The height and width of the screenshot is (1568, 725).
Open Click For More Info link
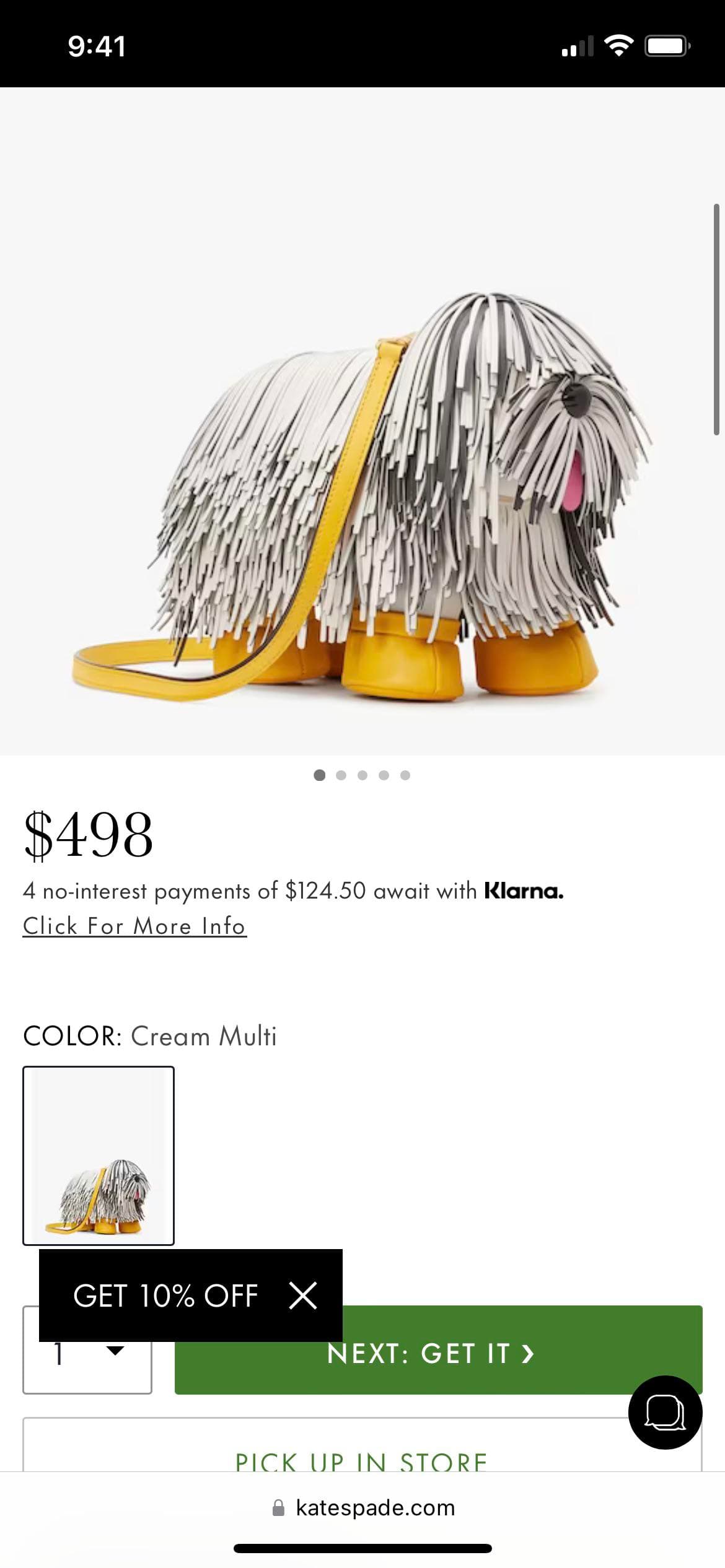coord(134,926)
